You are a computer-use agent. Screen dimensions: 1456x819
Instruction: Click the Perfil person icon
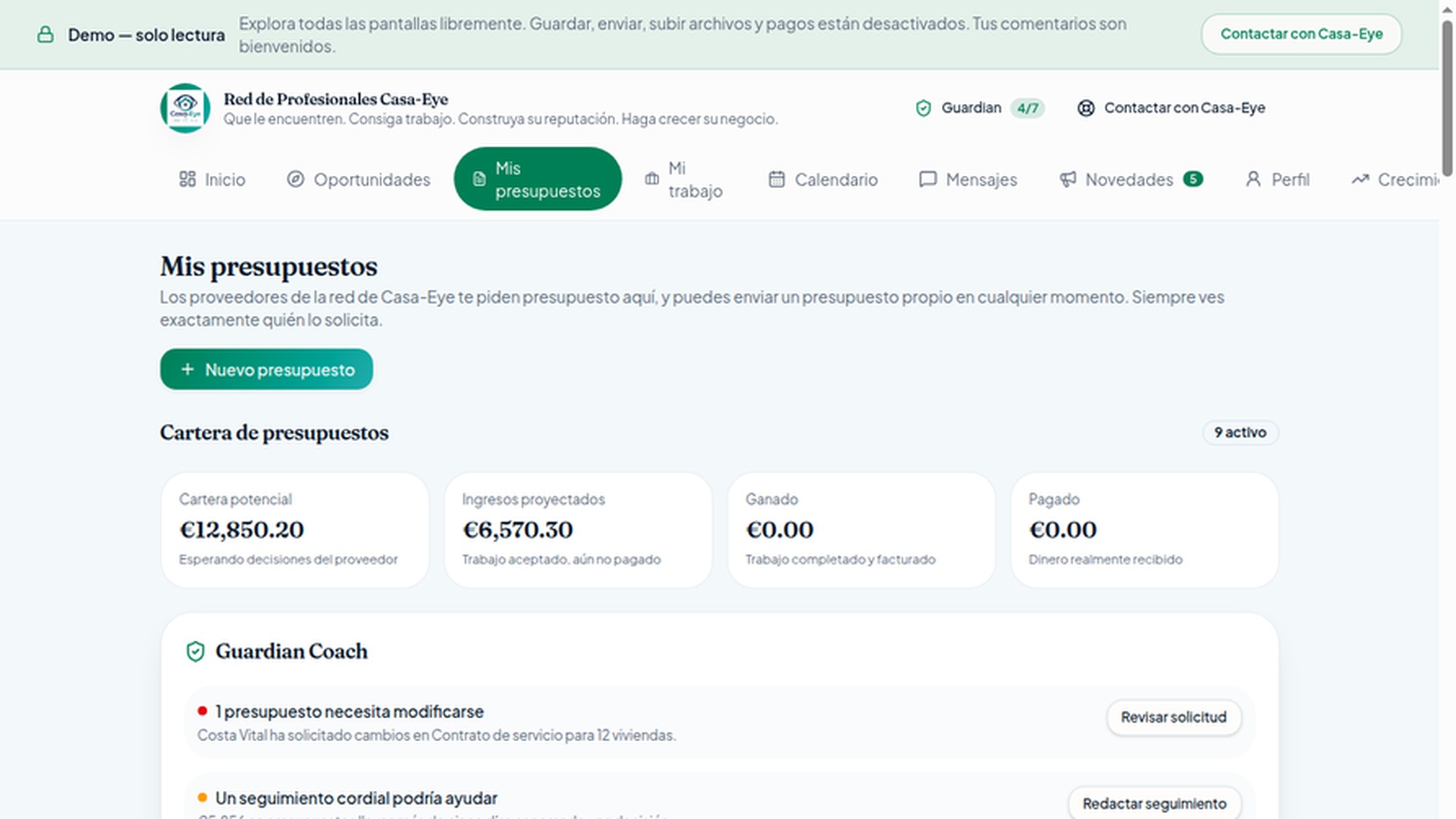[x=1254, y=179]
